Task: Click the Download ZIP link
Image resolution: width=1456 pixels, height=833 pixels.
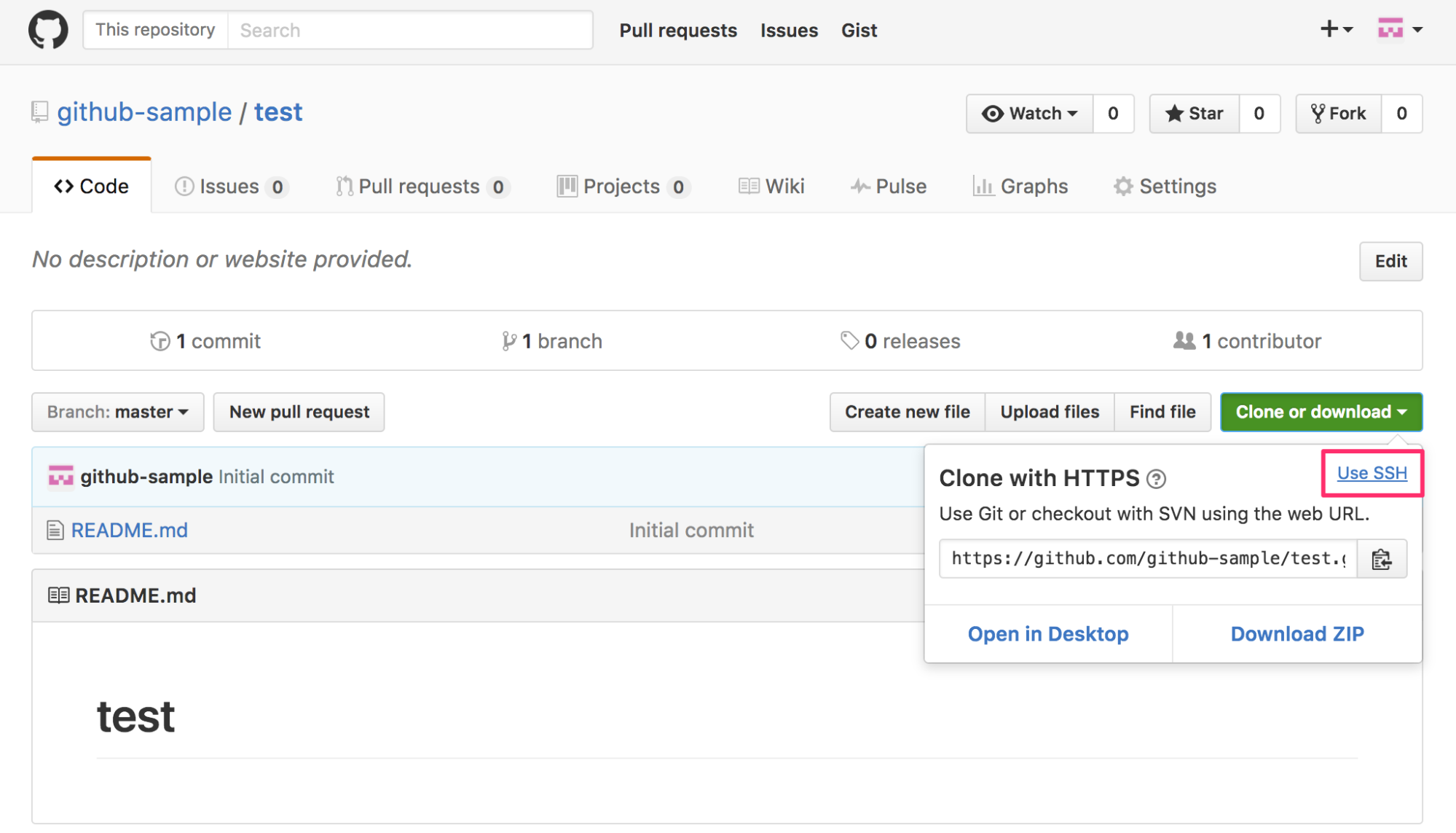Action: pyautogui.click(x=1296, y=634)
